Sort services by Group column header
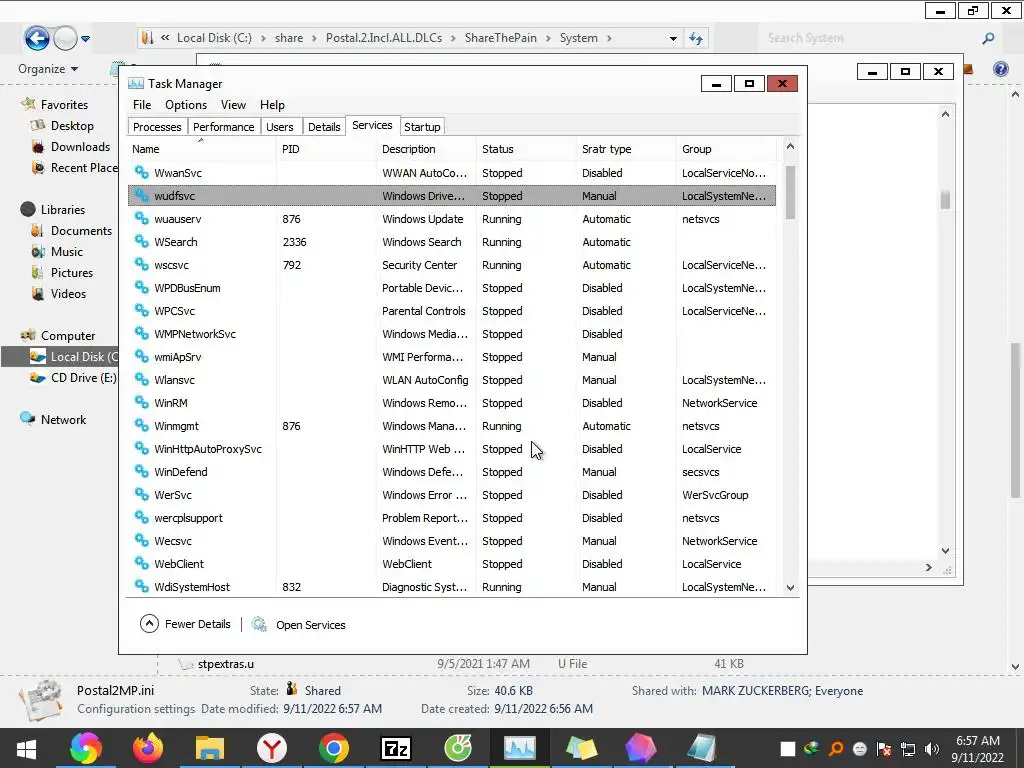This screenshot has width=1024, height=768. 726,149
